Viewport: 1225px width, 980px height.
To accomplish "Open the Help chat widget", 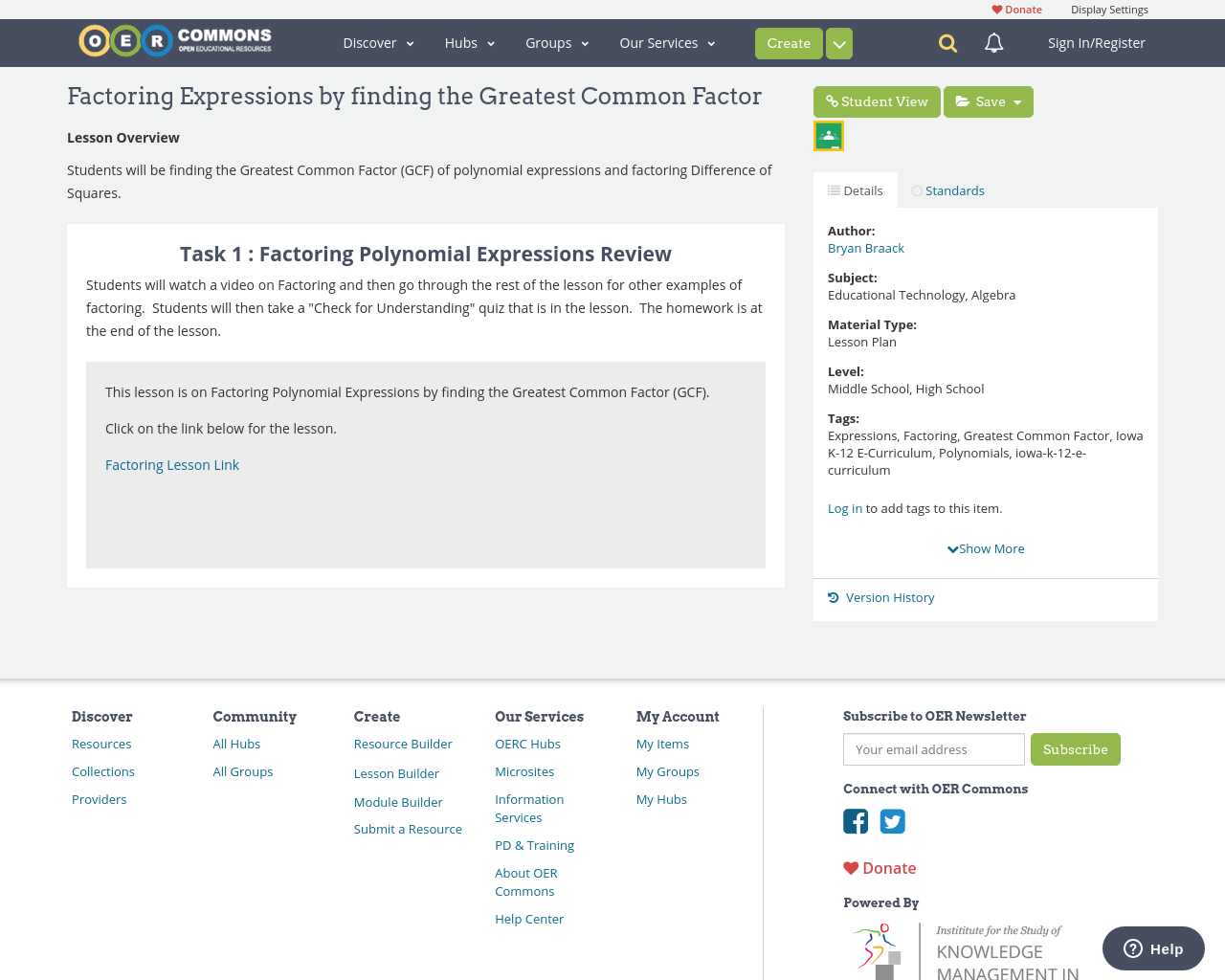I will coord(1152,947).
